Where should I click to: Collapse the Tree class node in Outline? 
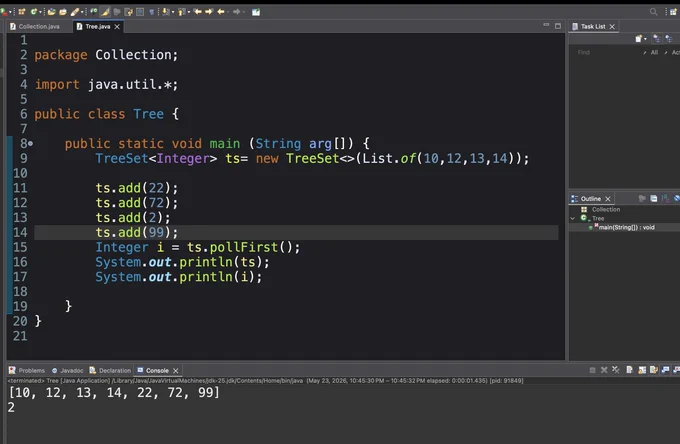click(572, 218)
